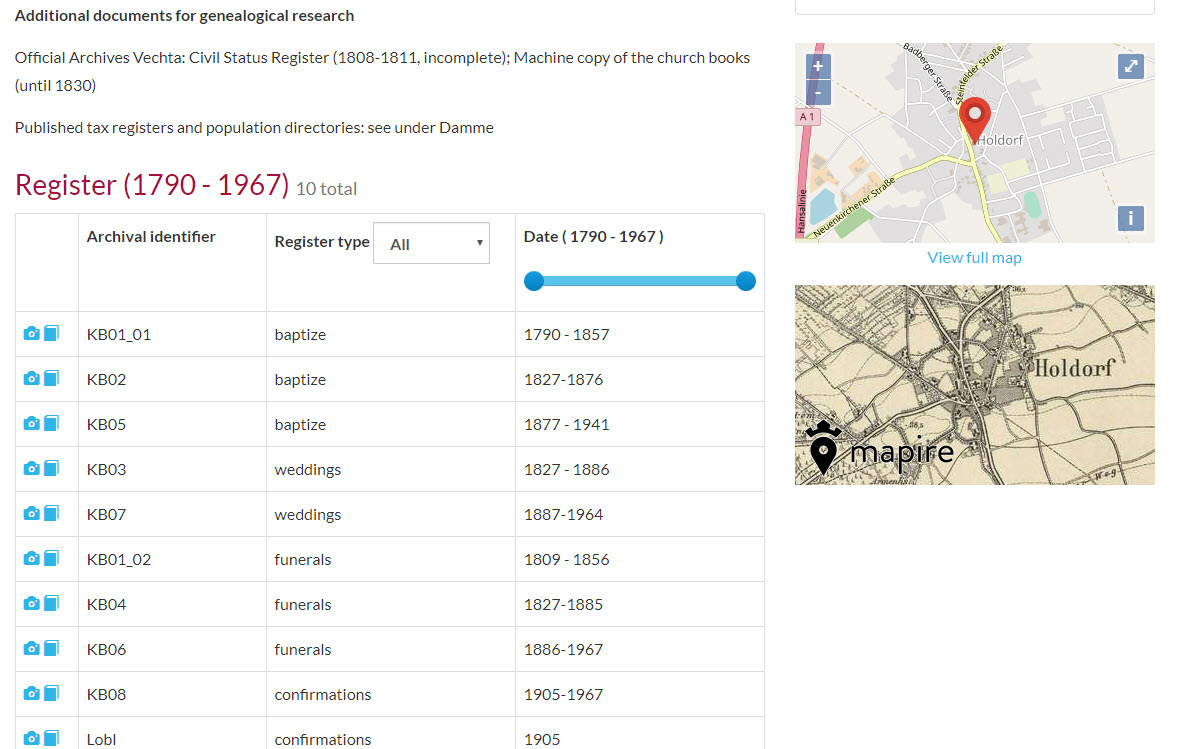Image resolution: width=1197 pixels, height=749 pixels.
Task: Open book details for KB01_02
Action: pos(51,558)
